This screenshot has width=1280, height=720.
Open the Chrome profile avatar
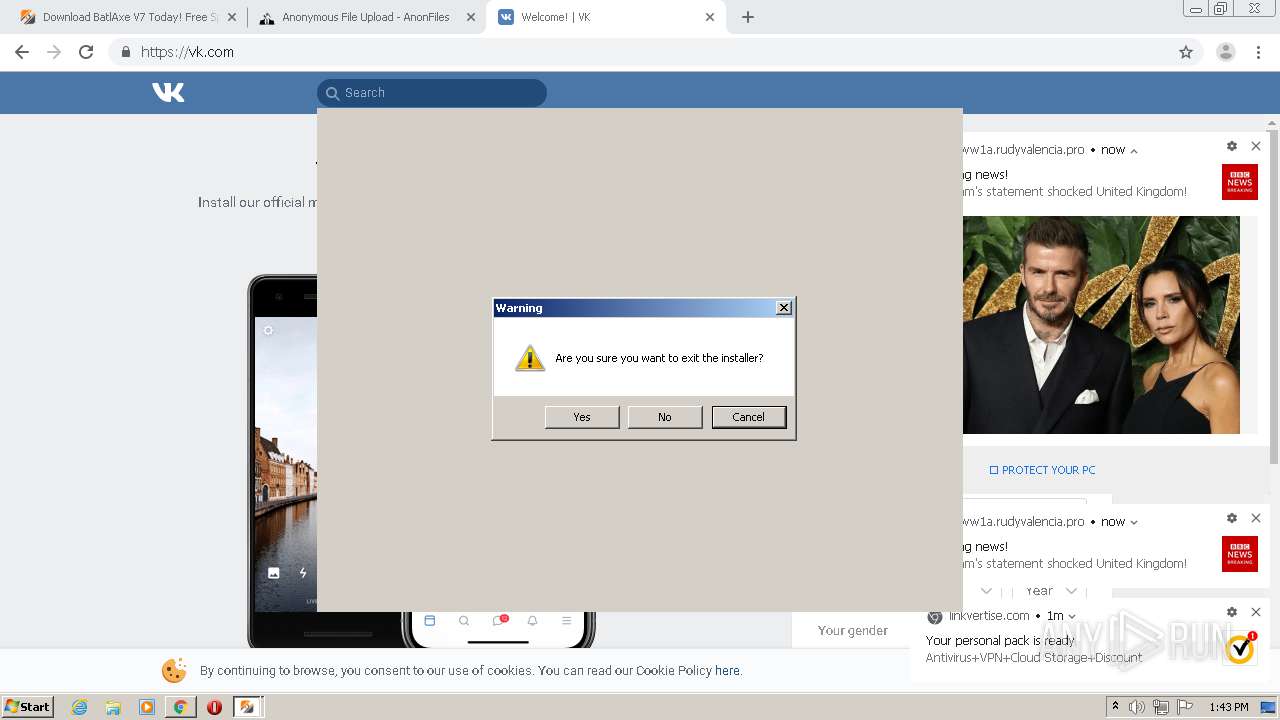1226,52
